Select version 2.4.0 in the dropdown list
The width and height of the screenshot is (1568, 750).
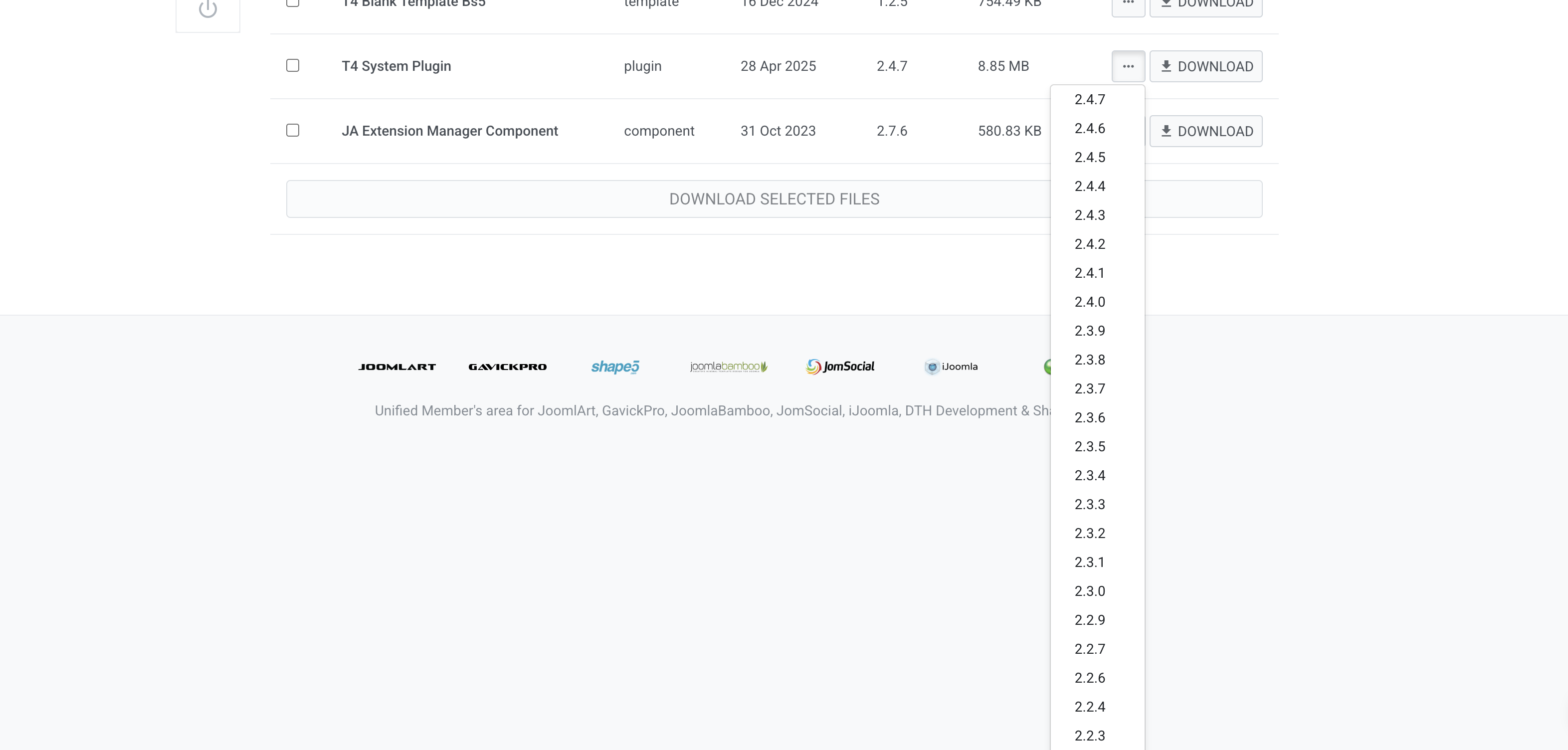pyautogui.click(x=1090, y=302)
